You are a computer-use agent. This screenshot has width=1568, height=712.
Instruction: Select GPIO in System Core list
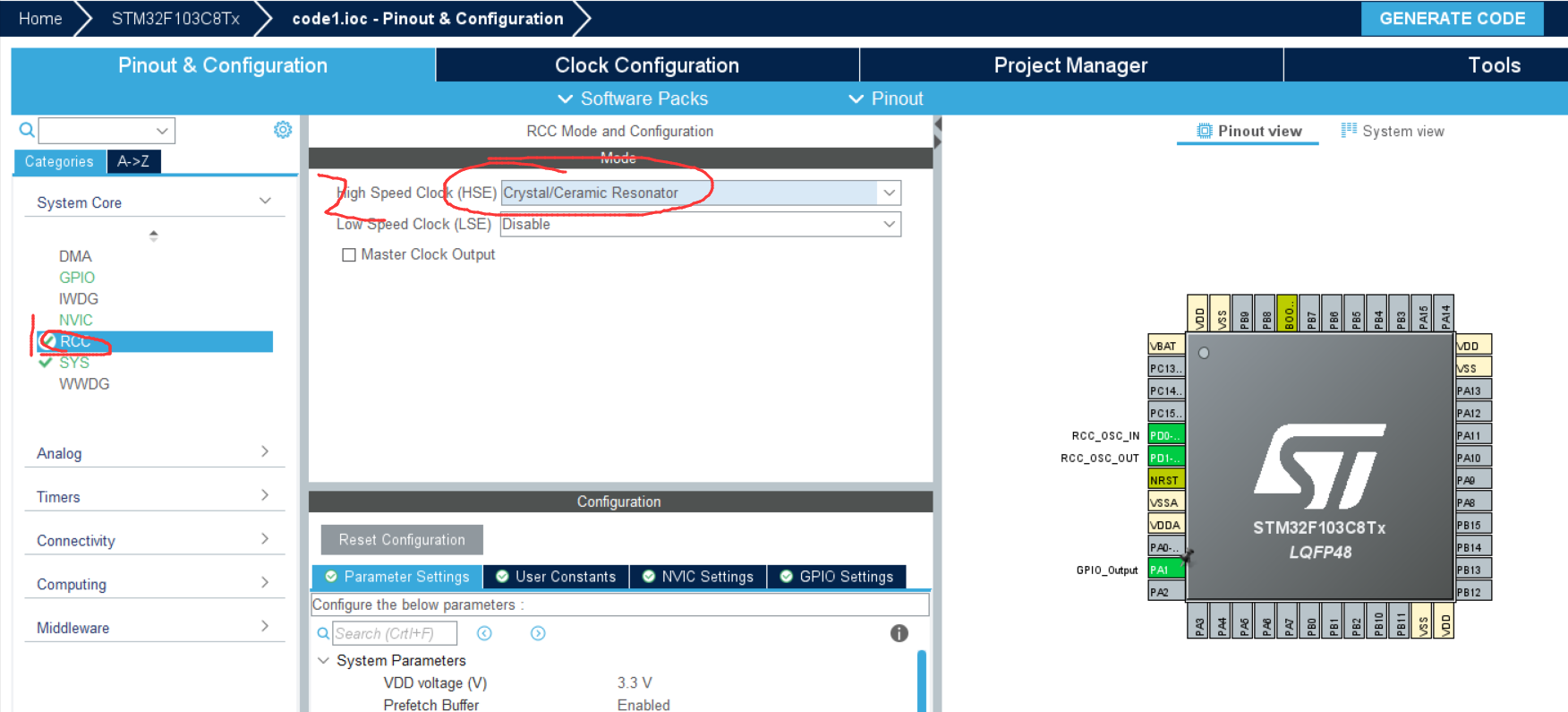point(77,278)
